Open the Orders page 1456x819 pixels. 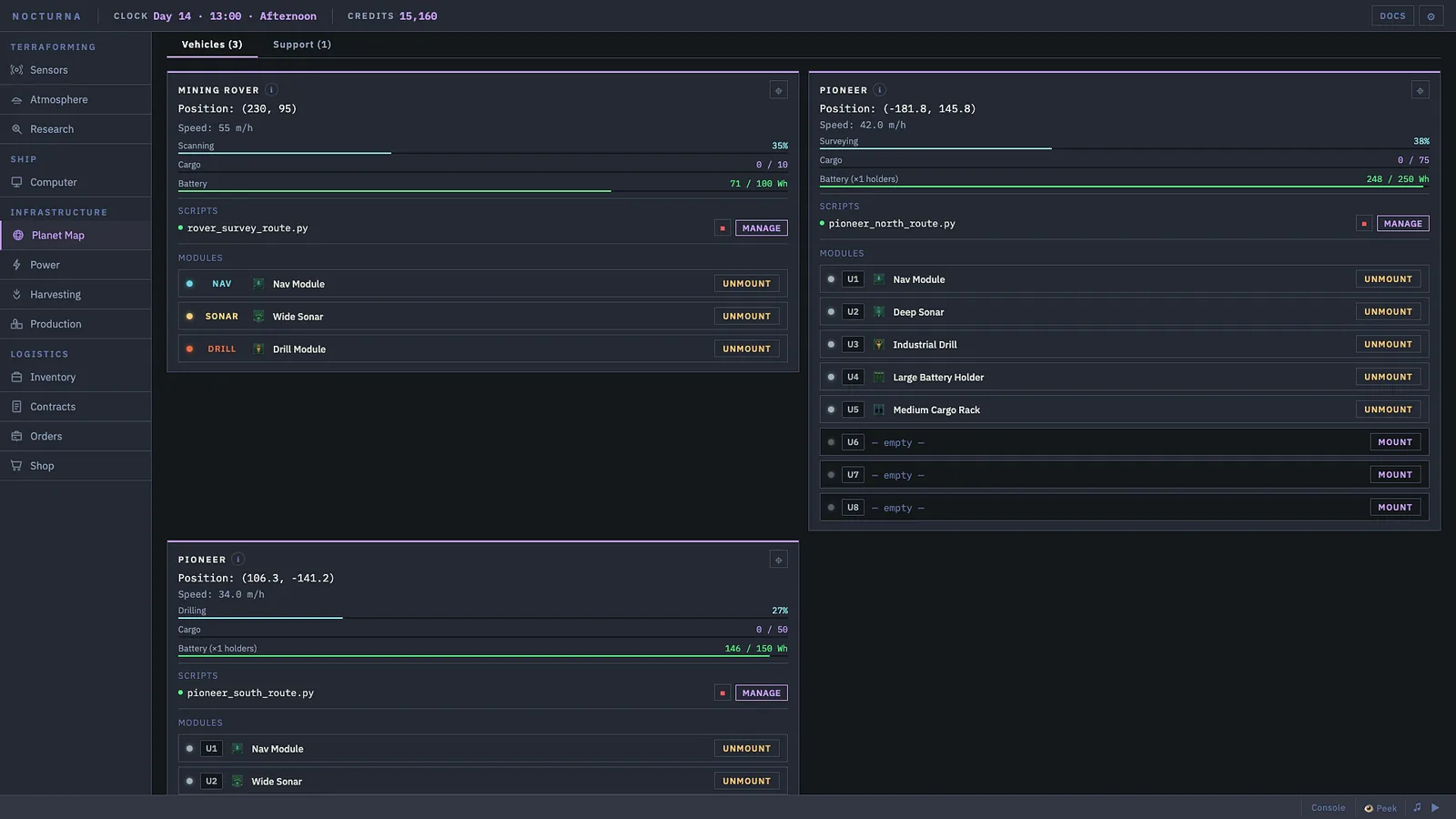pyautogui.click(x=76, y=437)
